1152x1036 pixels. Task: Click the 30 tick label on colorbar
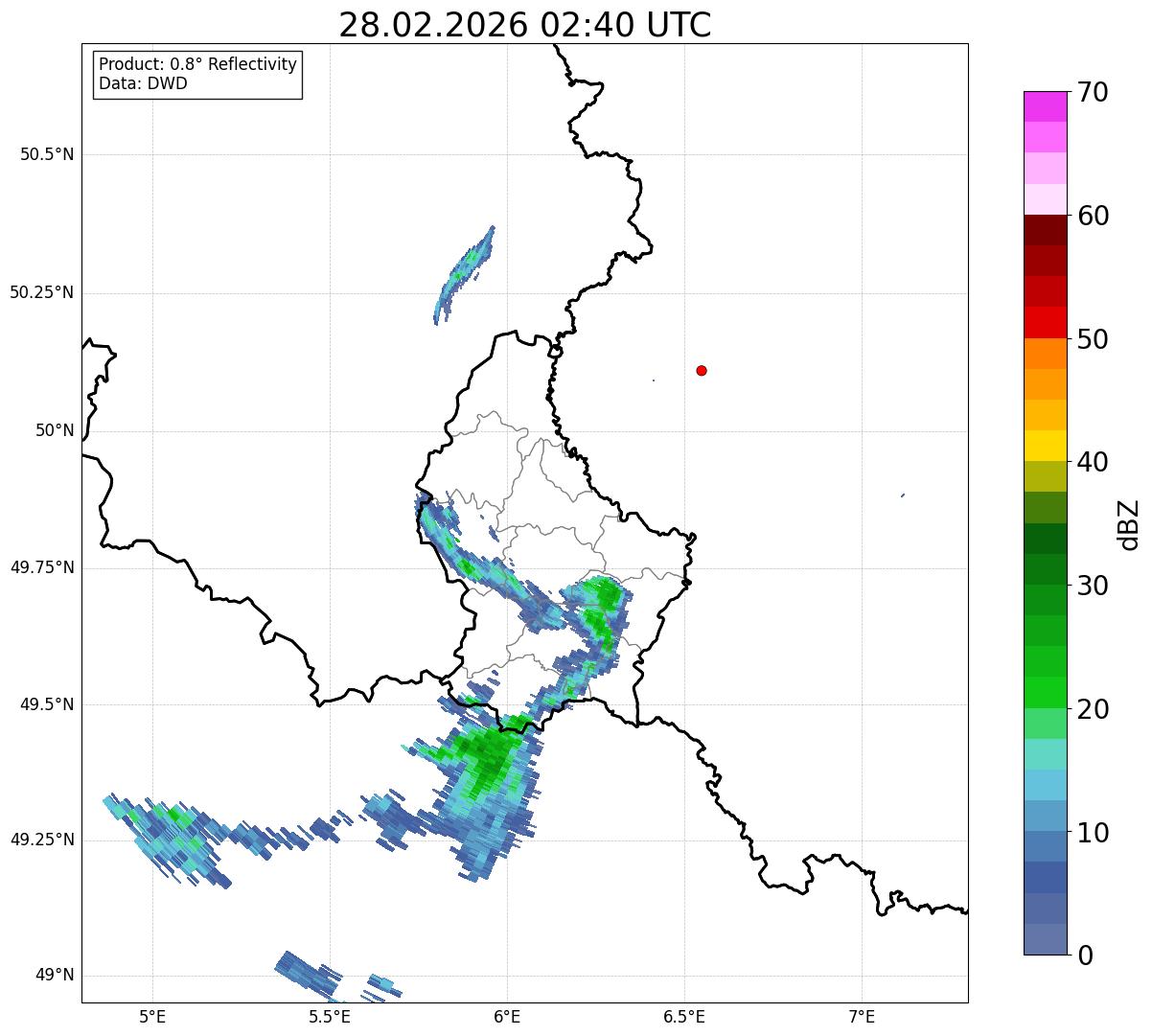click(1093, 586)
